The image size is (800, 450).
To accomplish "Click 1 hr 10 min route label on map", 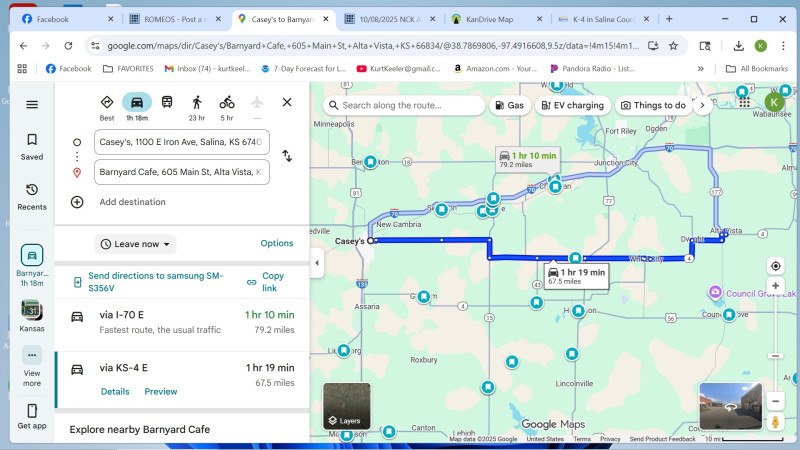I will [528, 159].
